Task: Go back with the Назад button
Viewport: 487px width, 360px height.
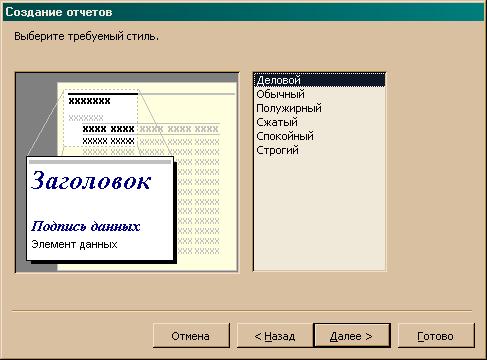Action: (275, 336)
